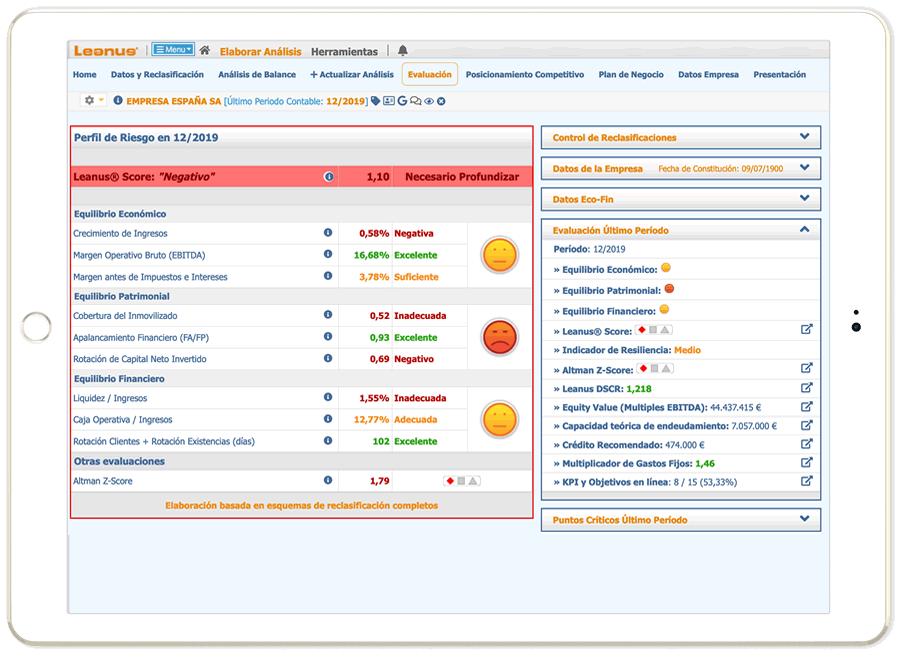Click the circled X close-company icon

coord(441,102)
